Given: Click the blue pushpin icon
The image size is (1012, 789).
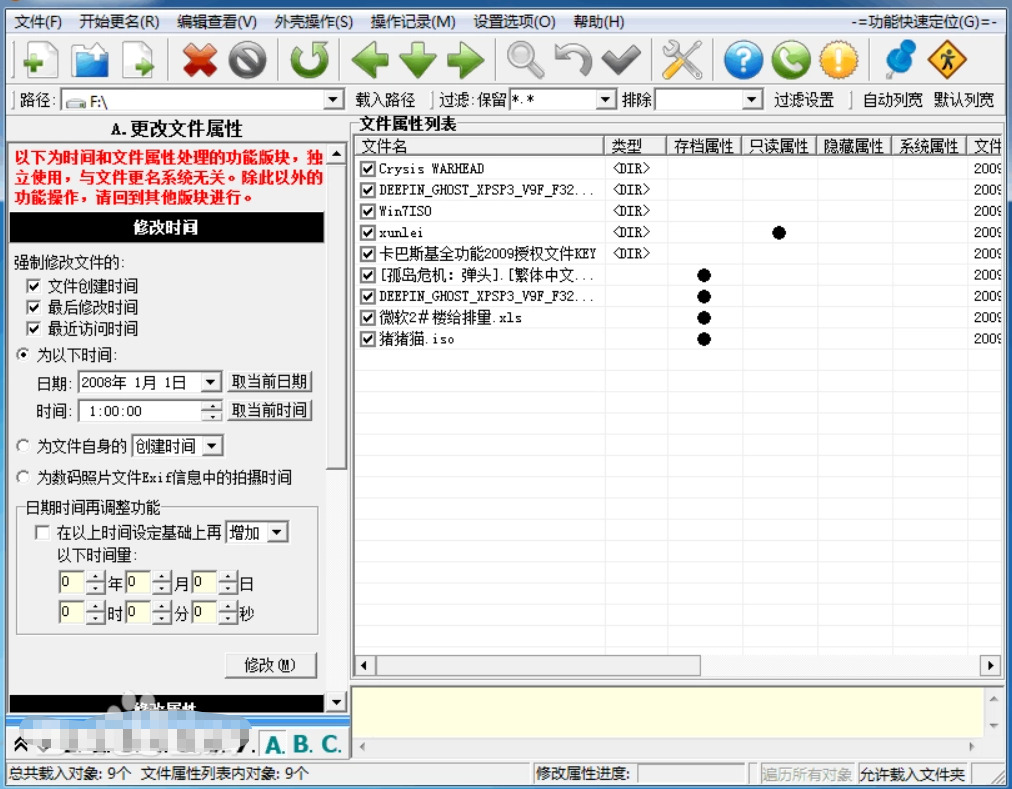Looking at the screenshot, I should 900,59.
